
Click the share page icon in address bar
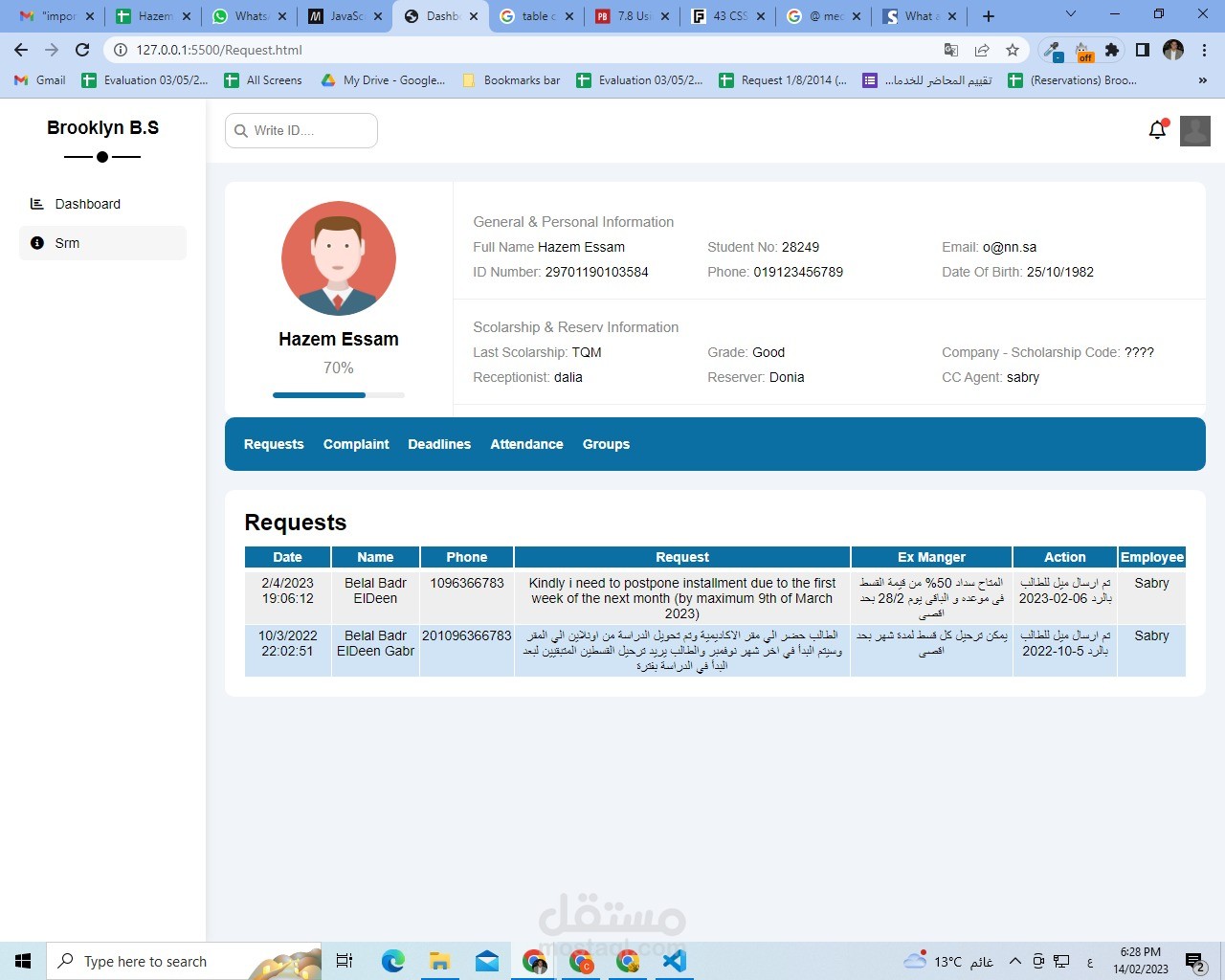982,50
